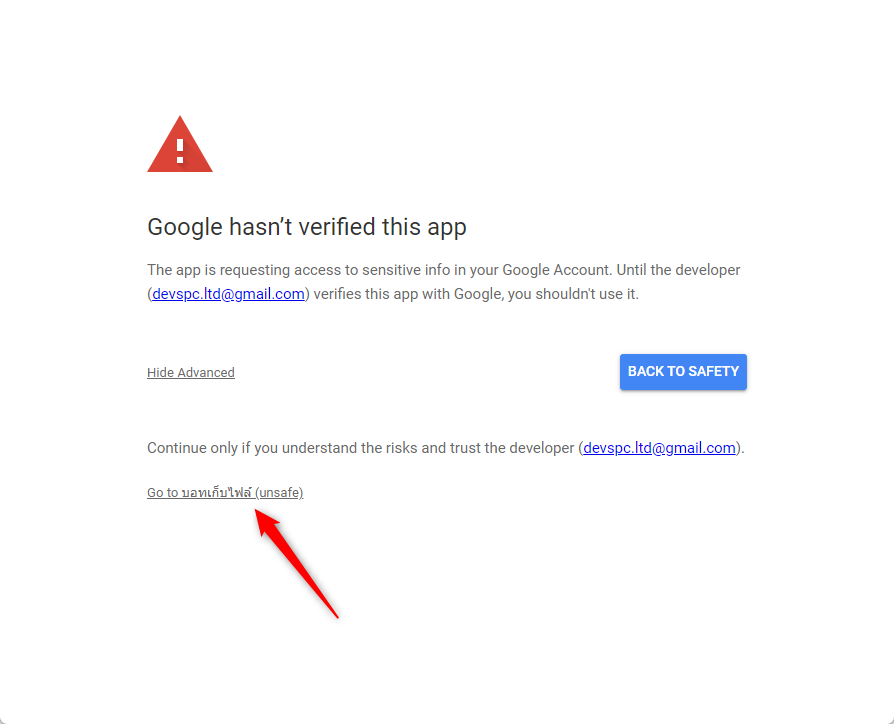Screen dimensions: 894x724
Task: Click the red warning triangle icon
Action: tap(180, 148)
